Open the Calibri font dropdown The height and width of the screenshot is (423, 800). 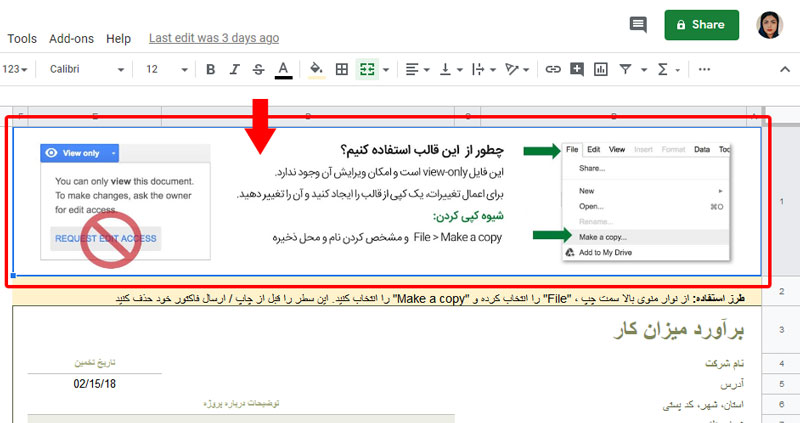85,69
